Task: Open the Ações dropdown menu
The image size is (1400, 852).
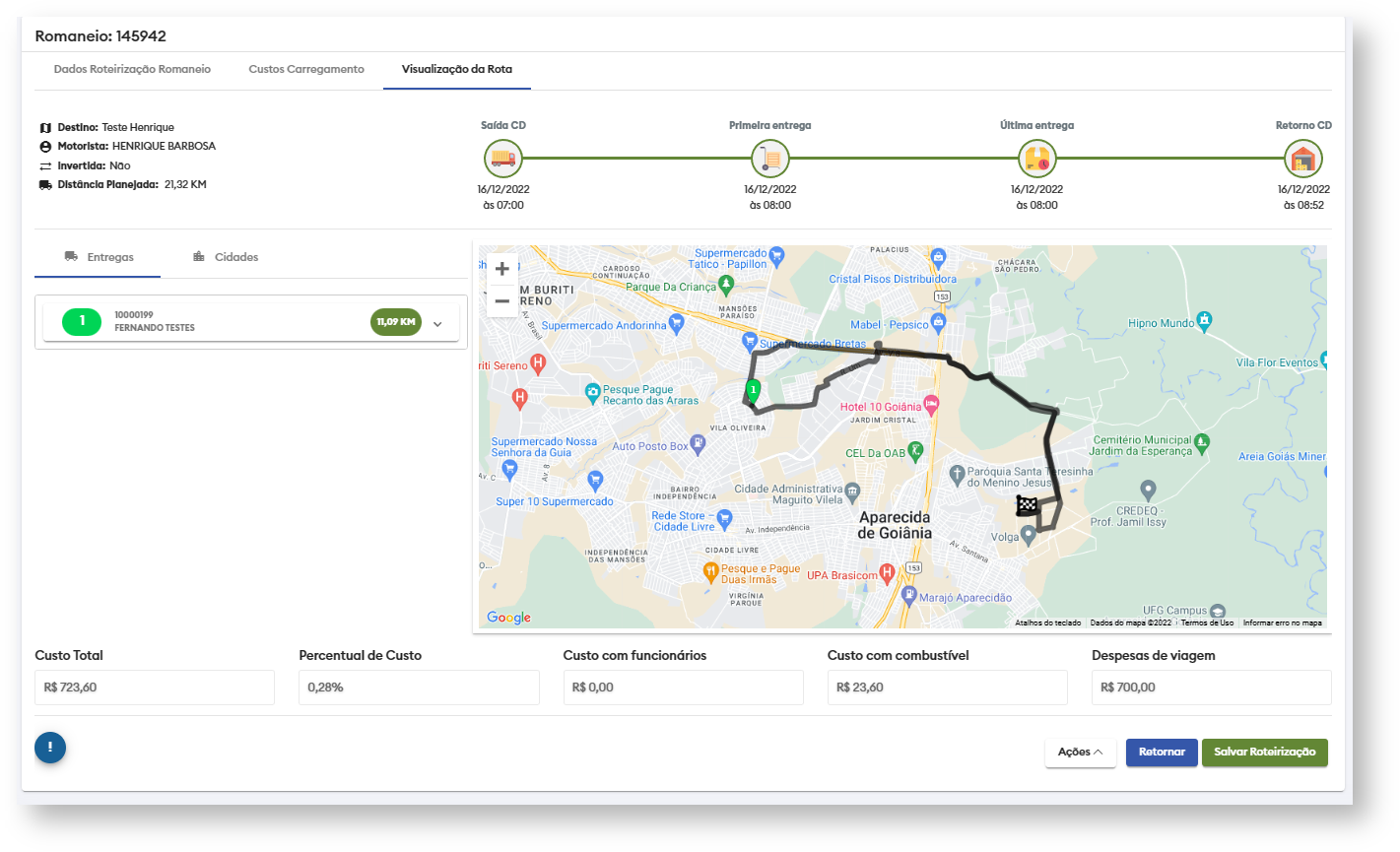Action: pyautogui.click(x=1080, y=753)
